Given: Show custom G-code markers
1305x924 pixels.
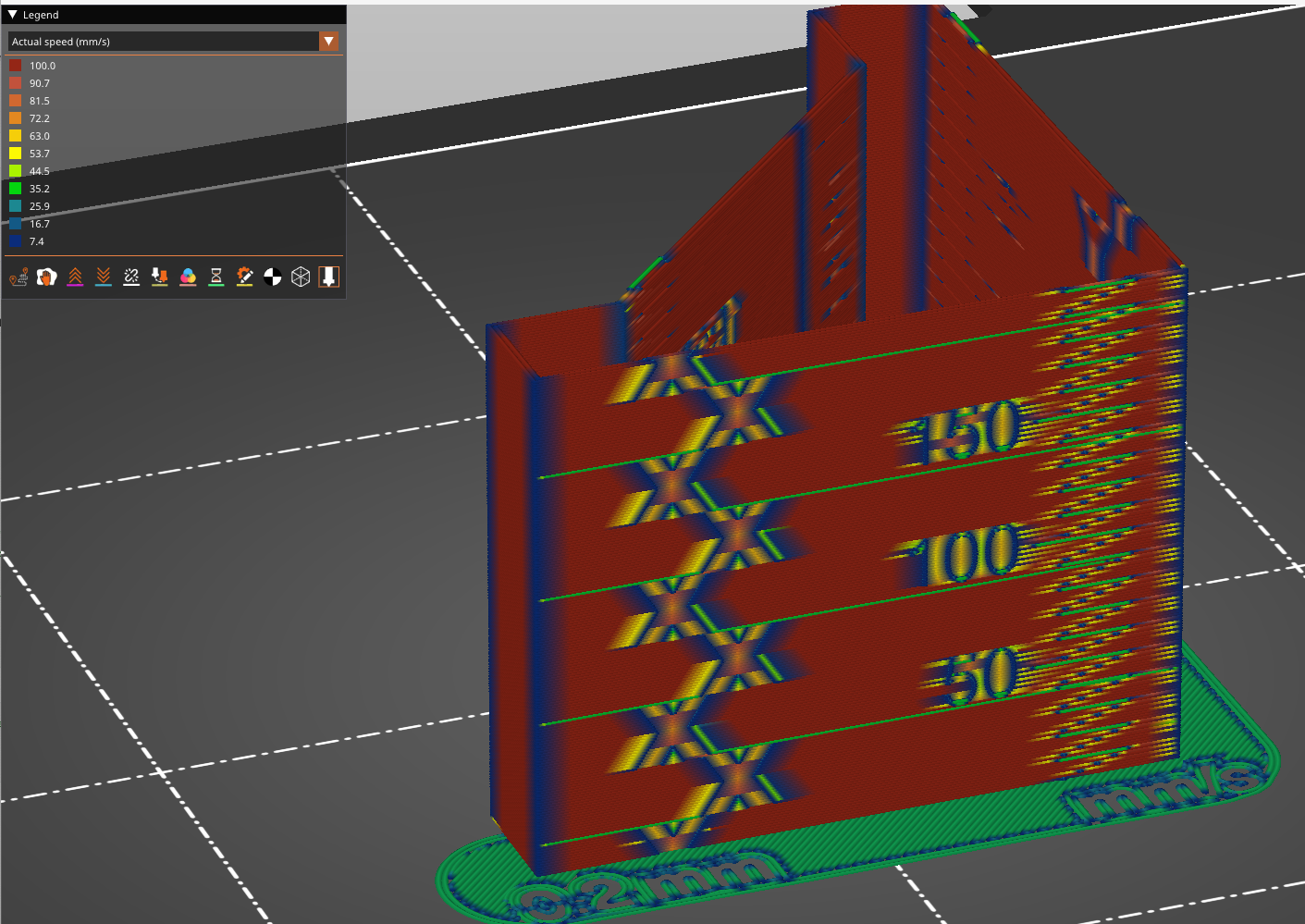Looking at the screenshot, I should [x=244, y=276].
